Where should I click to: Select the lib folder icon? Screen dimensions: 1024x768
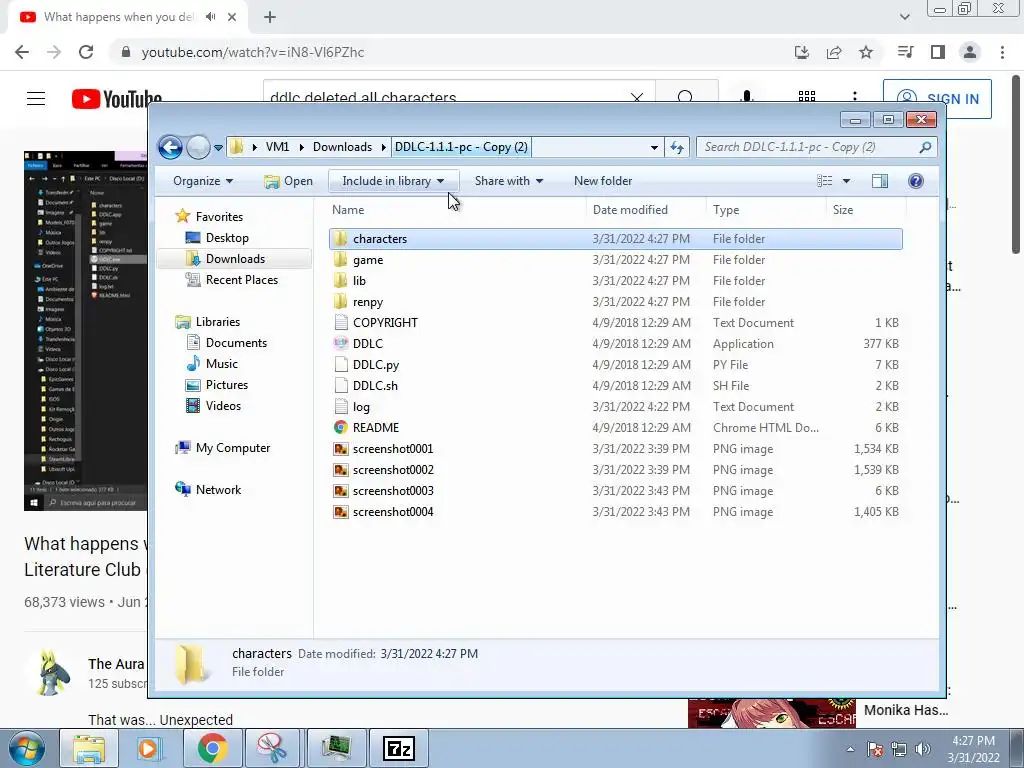[x=340, y=280]
